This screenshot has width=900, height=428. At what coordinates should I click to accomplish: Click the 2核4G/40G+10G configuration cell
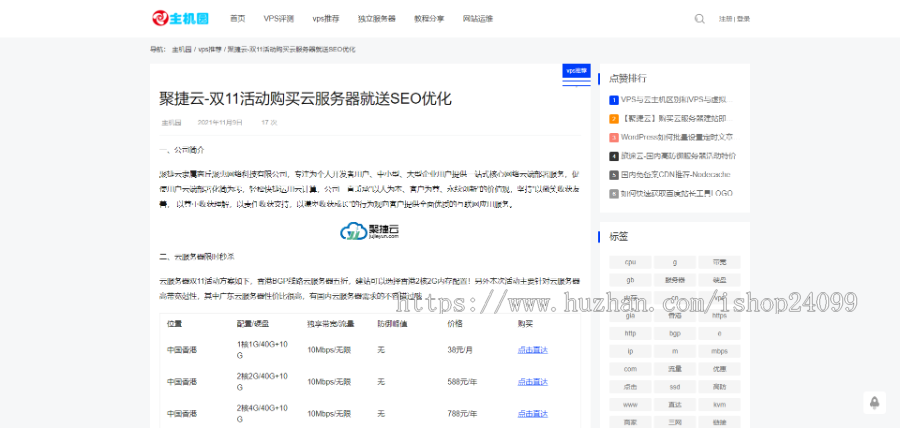(x=262, y=413)
